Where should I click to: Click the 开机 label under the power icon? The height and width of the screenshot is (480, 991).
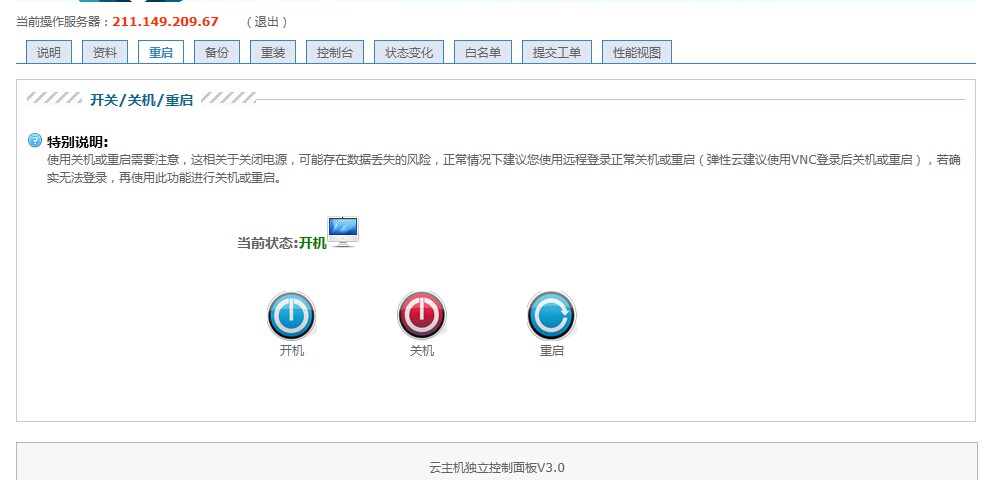click(x=291, y=350)
